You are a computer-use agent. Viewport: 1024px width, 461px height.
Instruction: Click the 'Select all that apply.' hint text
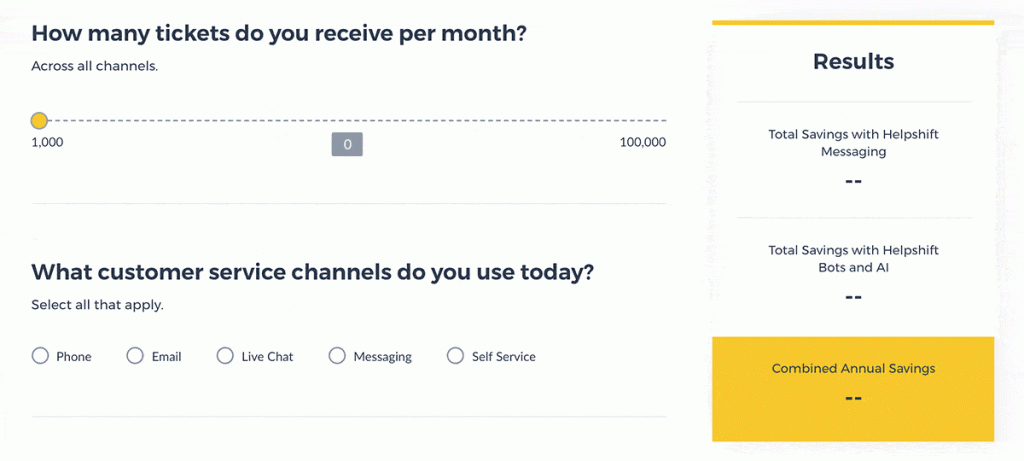97,305
